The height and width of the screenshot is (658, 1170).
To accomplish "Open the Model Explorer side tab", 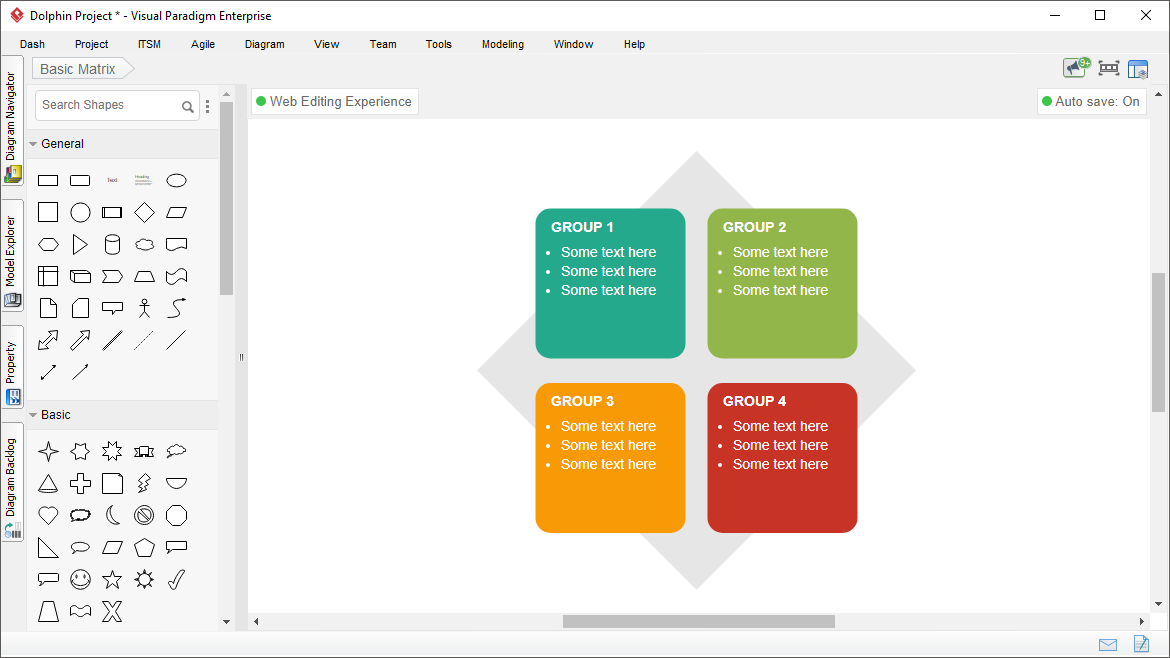I will click(12, 256).
